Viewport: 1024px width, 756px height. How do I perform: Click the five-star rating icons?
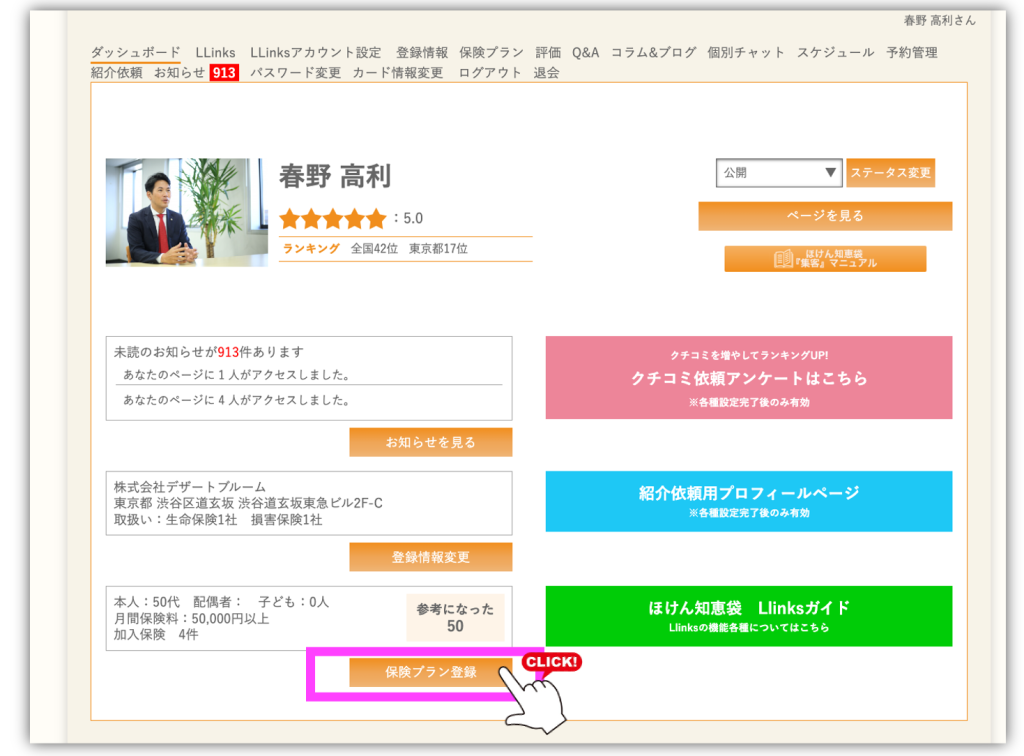pos(333,219)
